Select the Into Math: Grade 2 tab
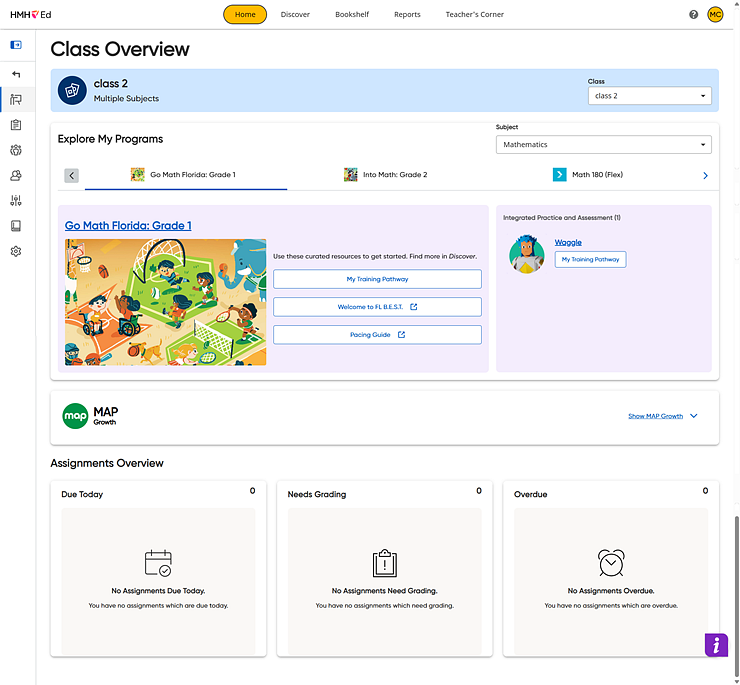The height and width of the screenshot is (685, 740). [x=386, y=175]
